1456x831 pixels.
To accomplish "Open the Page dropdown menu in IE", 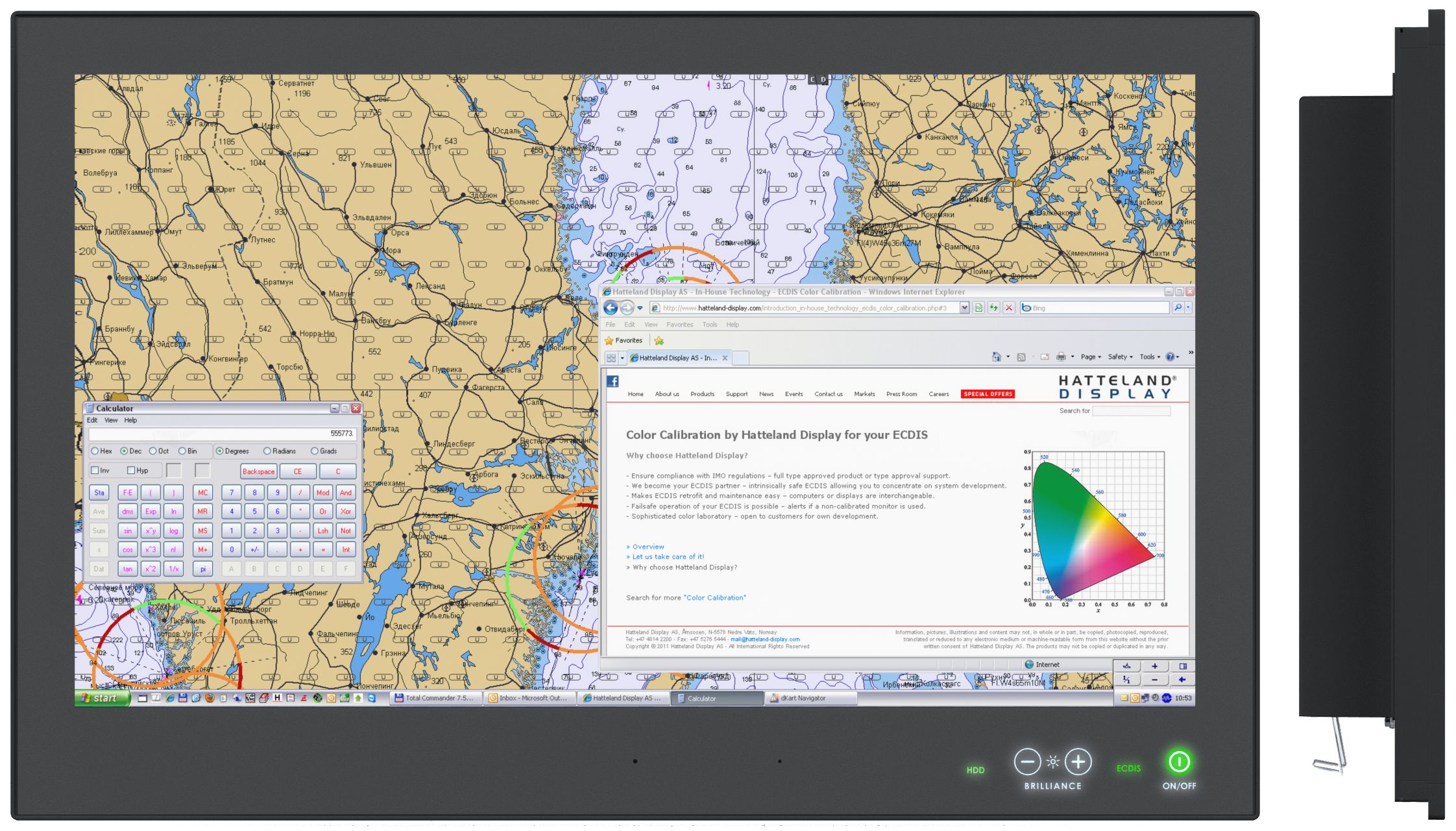I will (x=1091, y=357).
